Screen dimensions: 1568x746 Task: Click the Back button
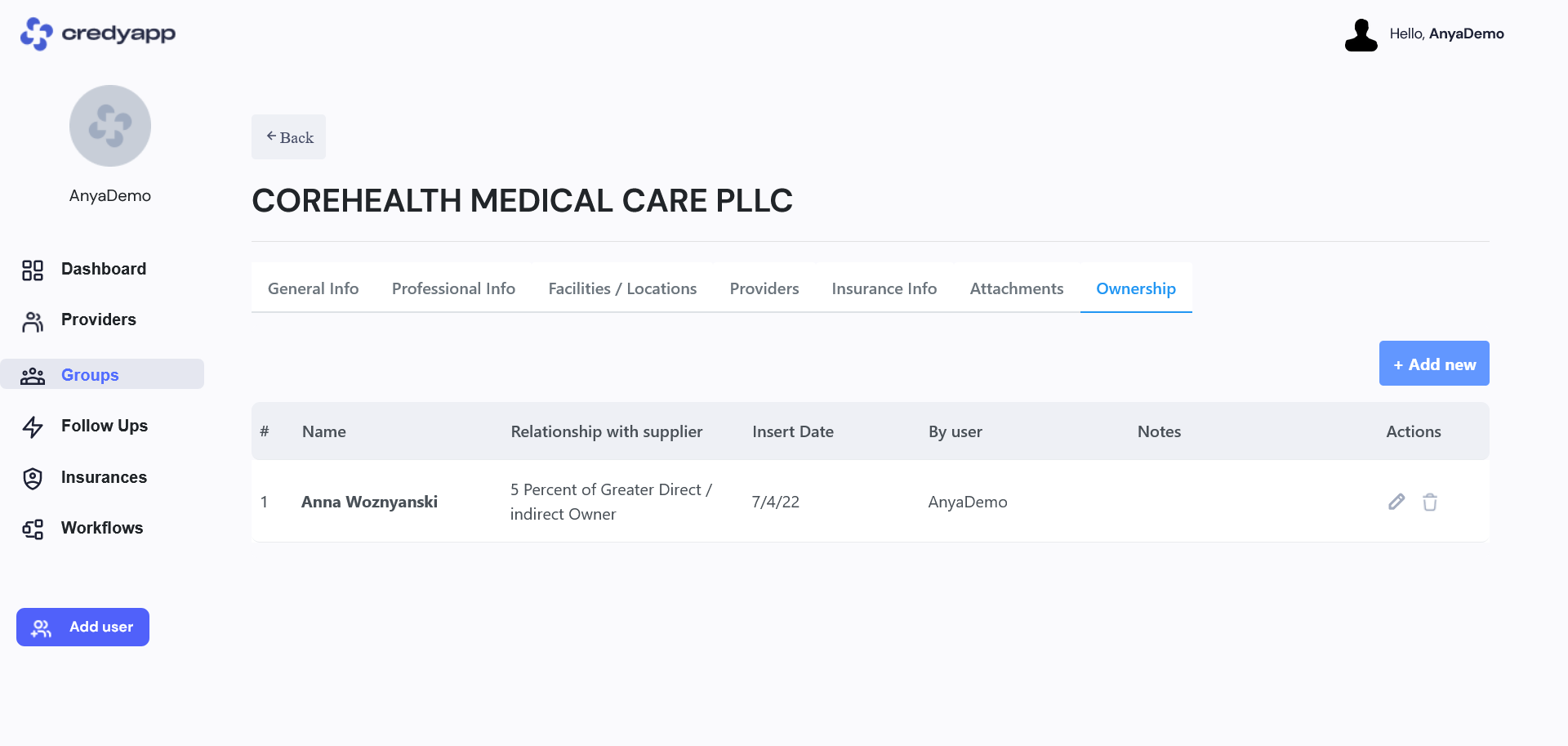(288, 137)
